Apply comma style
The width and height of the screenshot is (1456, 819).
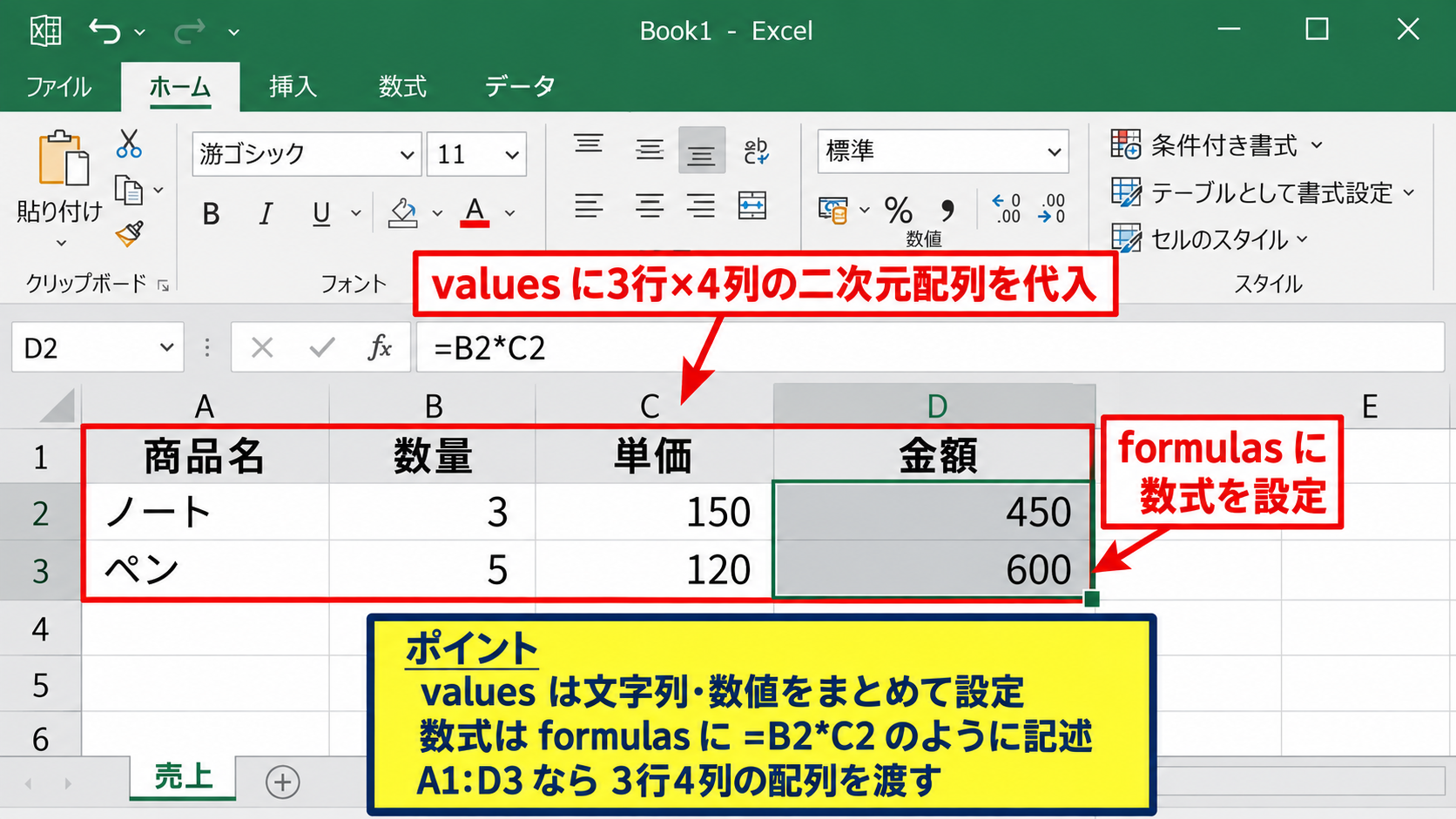(947, 210)
